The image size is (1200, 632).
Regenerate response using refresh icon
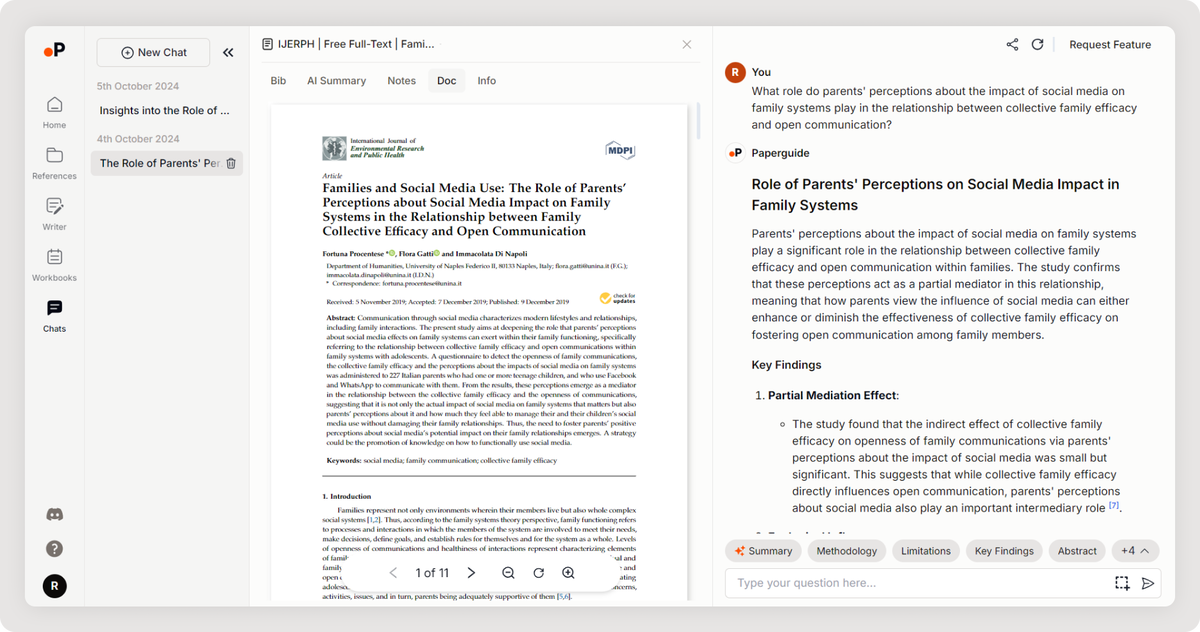1037,45
